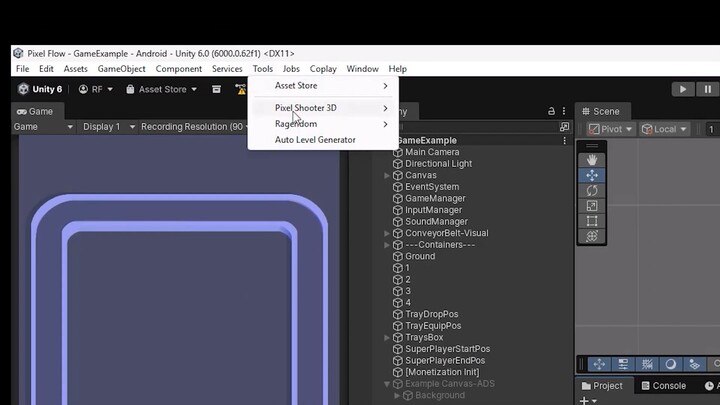Screen dimensions: 720x405
Task: Open the Asset Store toolbar dropdown
Action: [162, 89]
